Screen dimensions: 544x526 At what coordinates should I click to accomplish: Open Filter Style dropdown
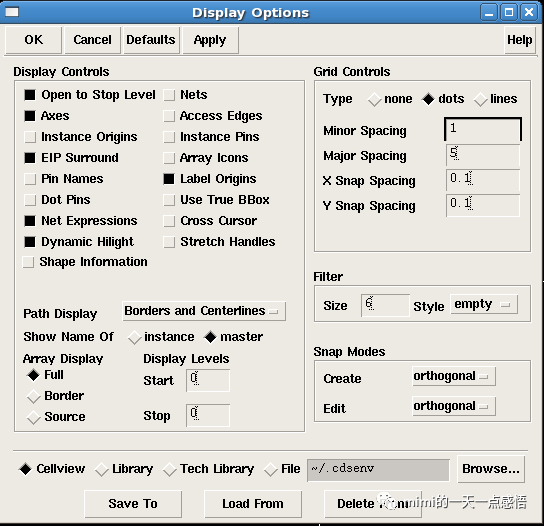[484, 304]
